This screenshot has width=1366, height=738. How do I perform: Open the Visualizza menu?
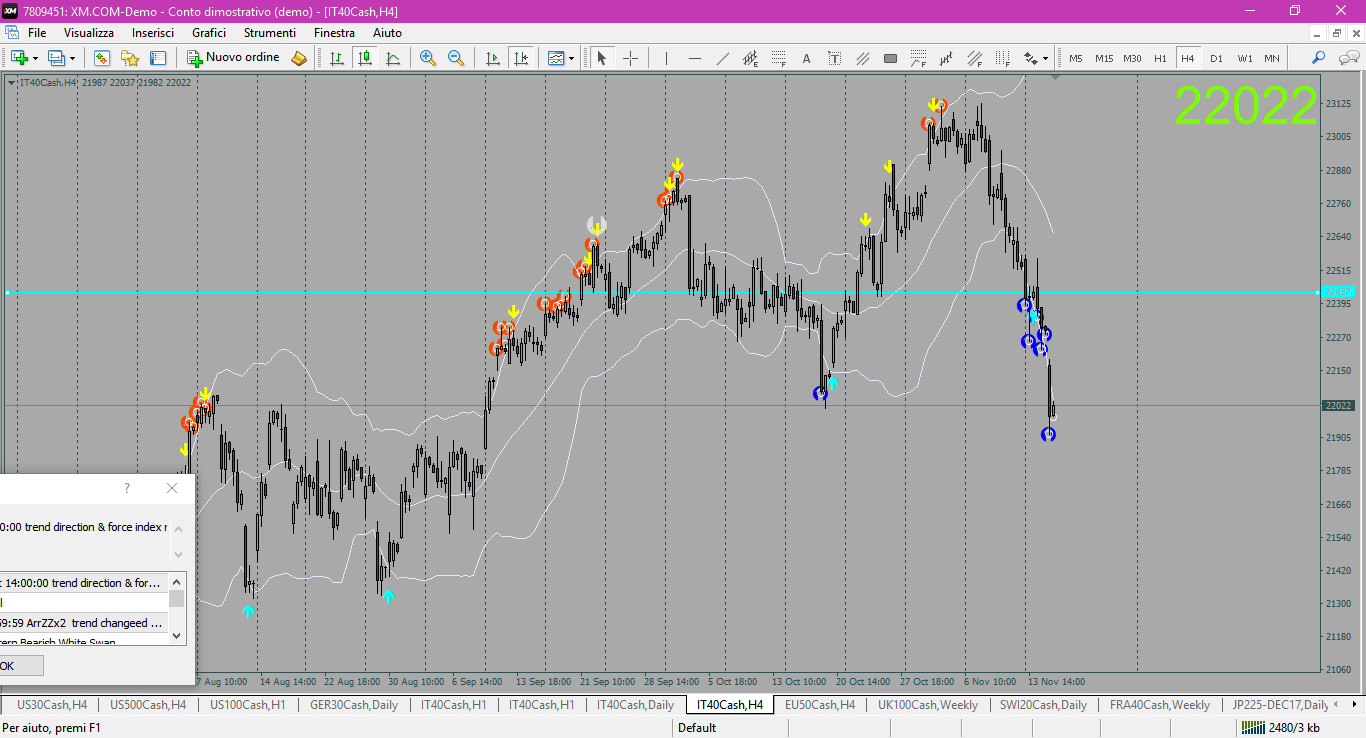(x=89, y=33)
